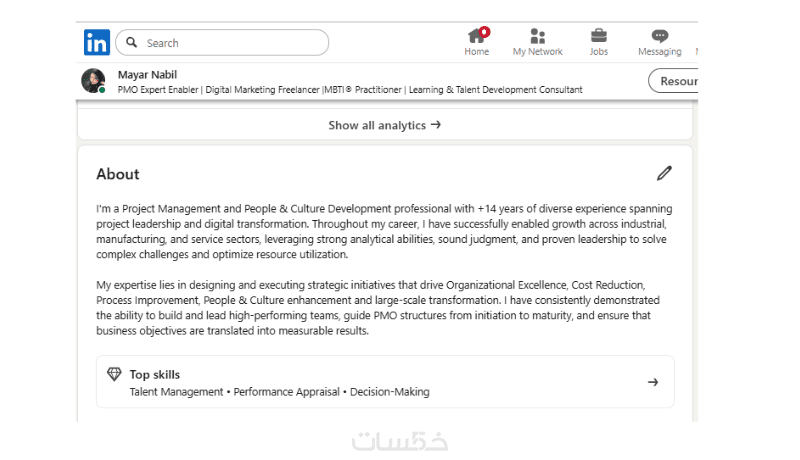800x460 pixels.
Task: Open the LinkedIn logo home icon
Action: click(97, 42)
